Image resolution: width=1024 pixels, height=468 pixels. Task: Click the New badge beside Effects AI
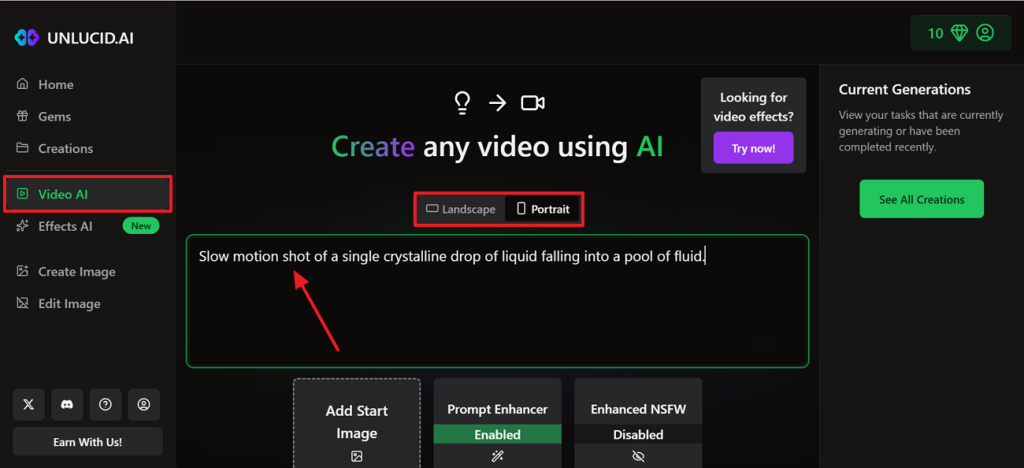click(x=141, y=226)
